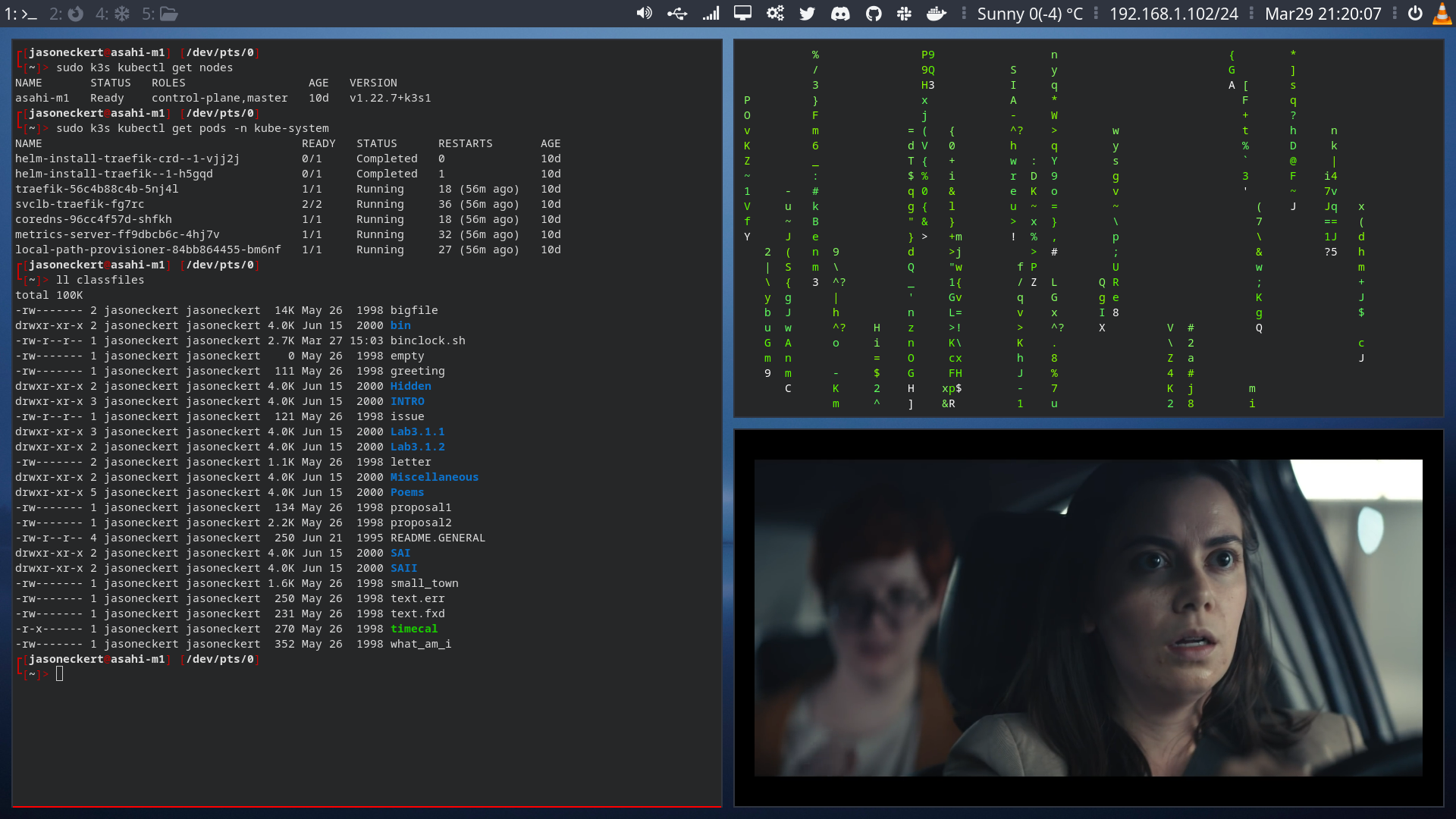This screenshot has height=819, width=1456.
Task: Click version 'v1.22.7+k3s1'
Action: pos(390,98)
